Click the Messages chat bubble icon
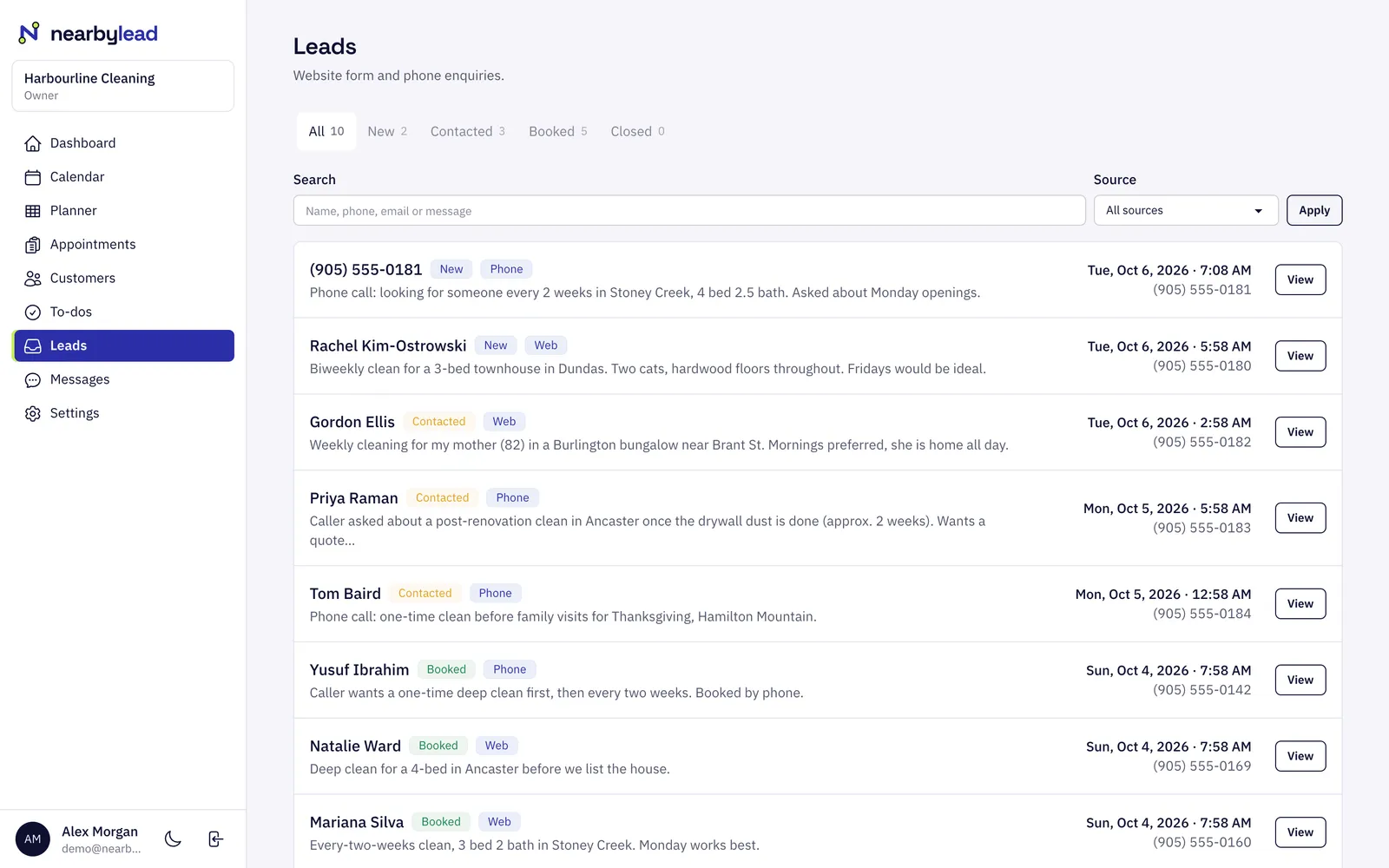 coord(33,380)
